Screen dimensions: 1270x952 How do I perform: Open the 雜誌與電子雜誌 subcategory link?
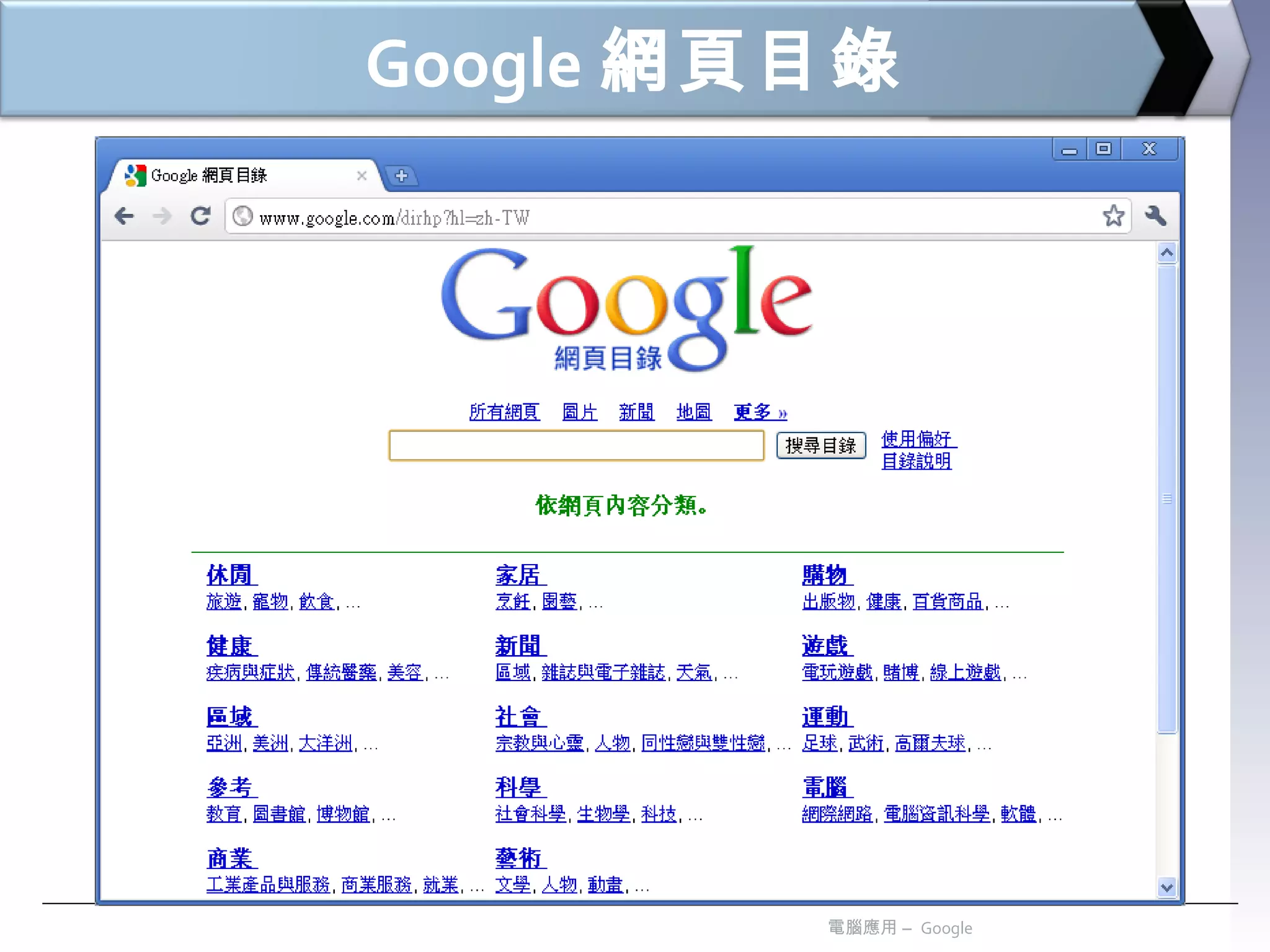coord(603,672)
